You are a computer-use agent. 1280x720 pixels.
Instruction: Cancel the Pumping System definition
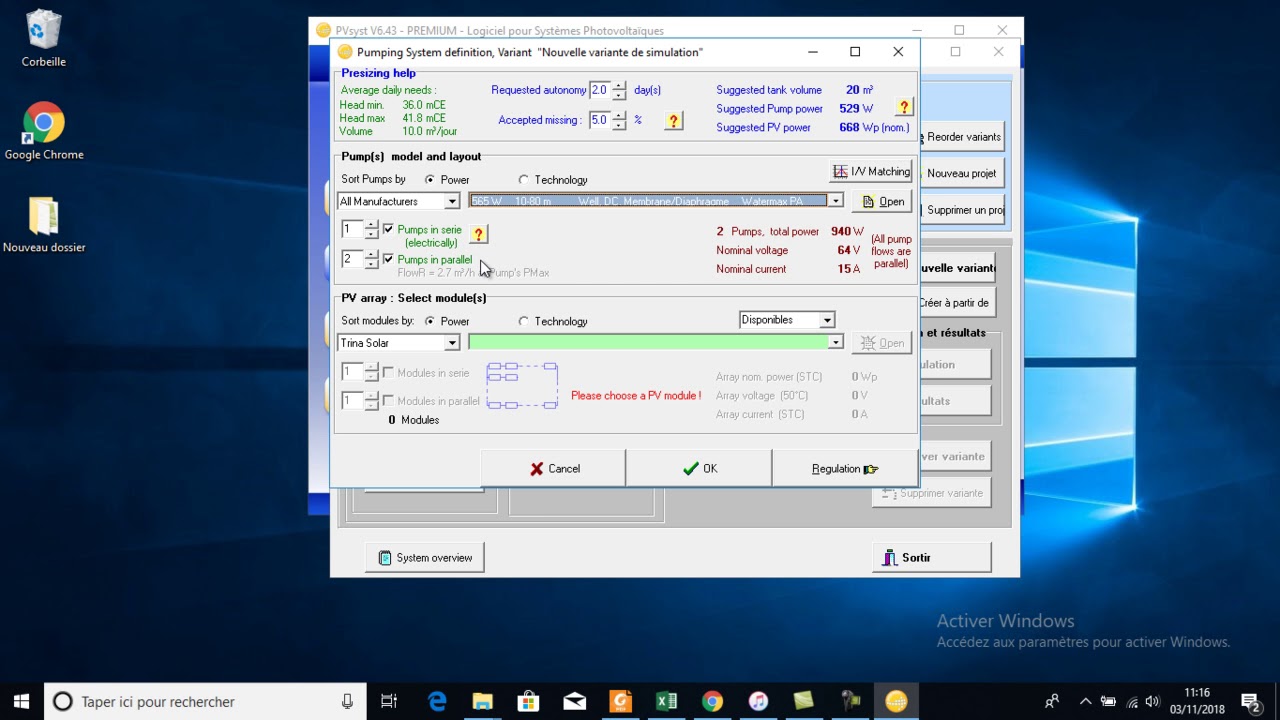(553, 468)
